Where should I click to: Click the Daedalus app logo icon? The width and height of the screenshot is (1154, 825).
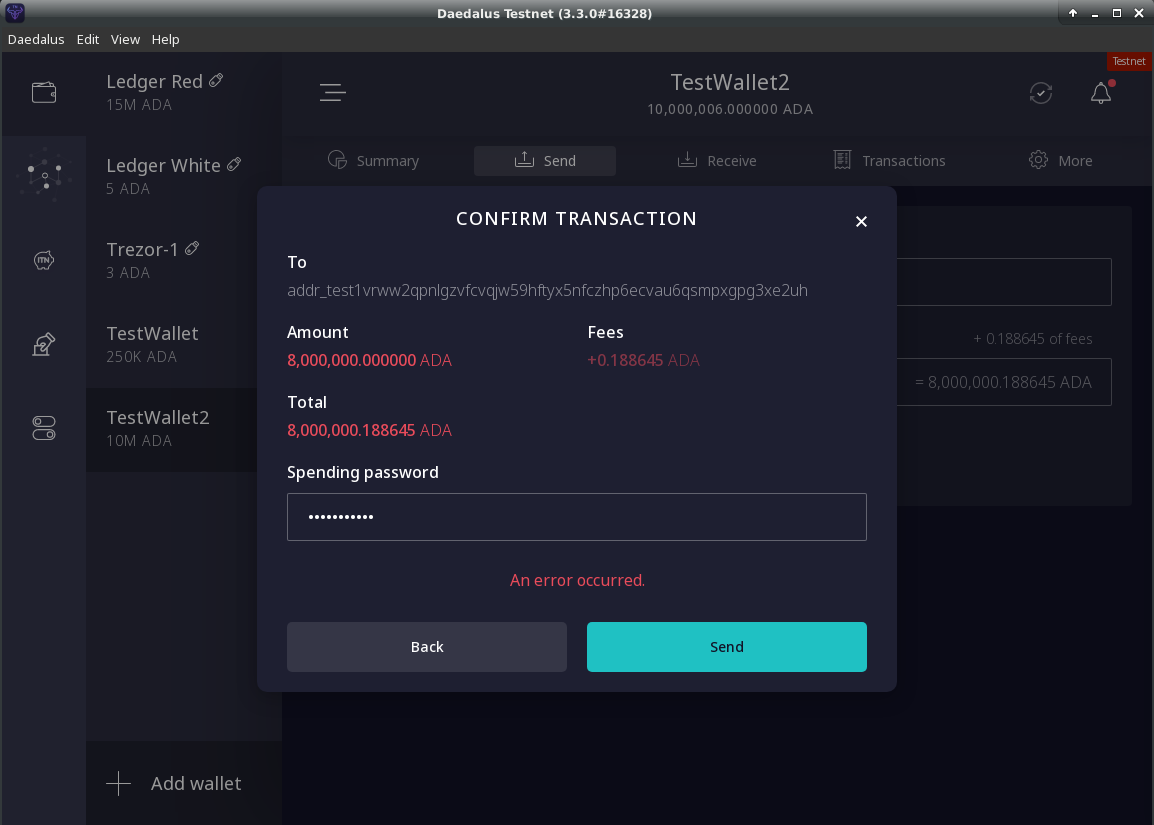click(x=15, y=13)
